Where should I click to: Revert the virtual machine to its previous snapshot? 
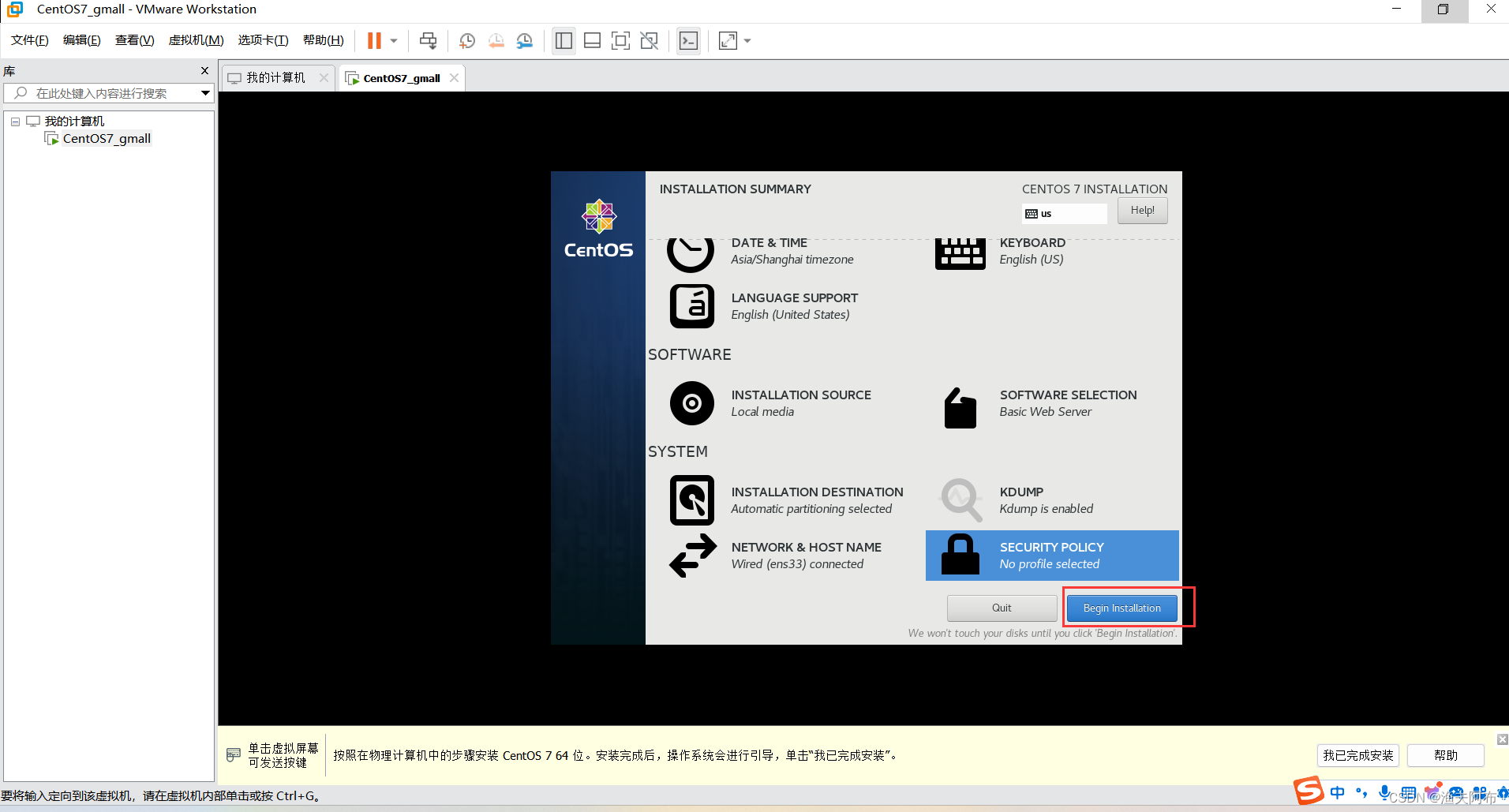(x=496, y=40)
